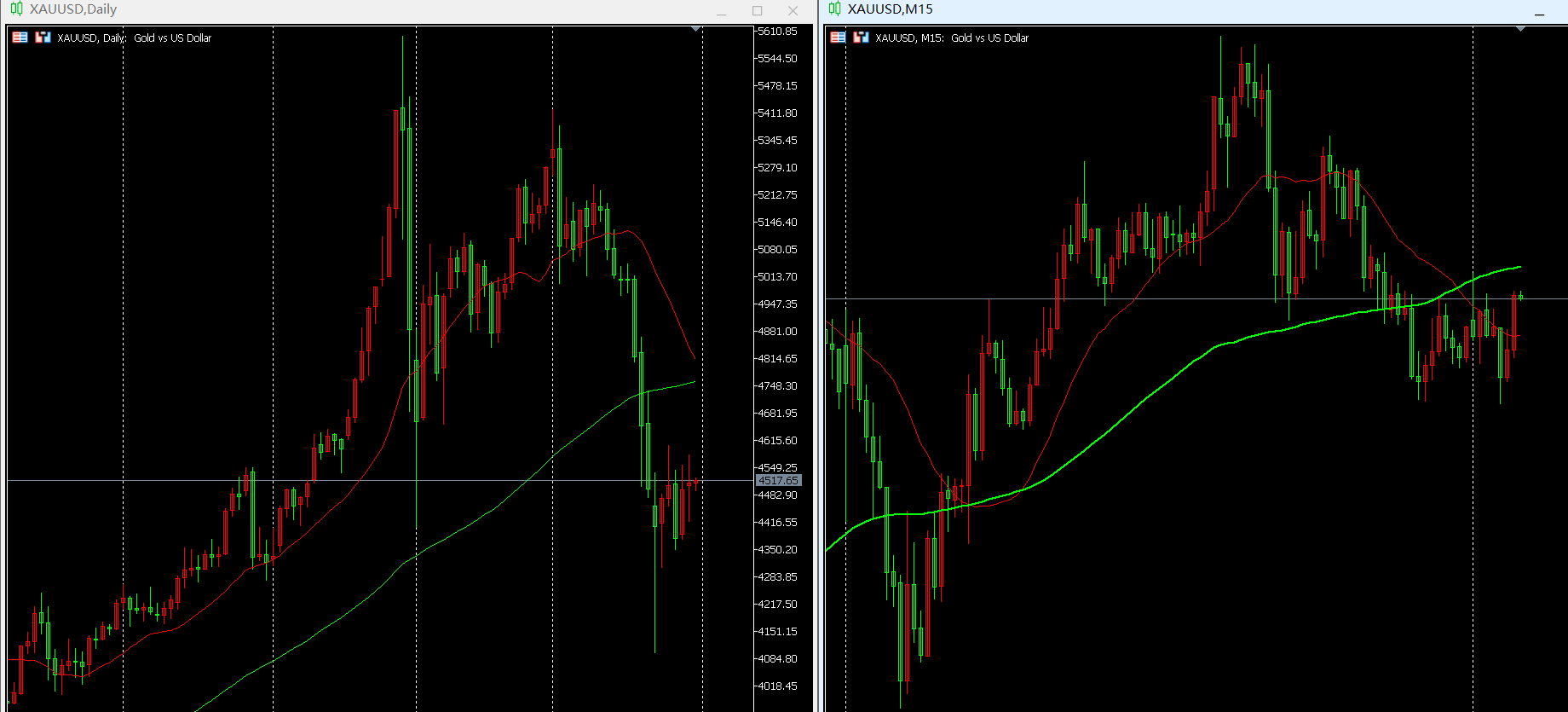This screenshot has height=712, width=1568.
Task: Maximize the XAUUSD,Daily chart window
Action: 757,11
